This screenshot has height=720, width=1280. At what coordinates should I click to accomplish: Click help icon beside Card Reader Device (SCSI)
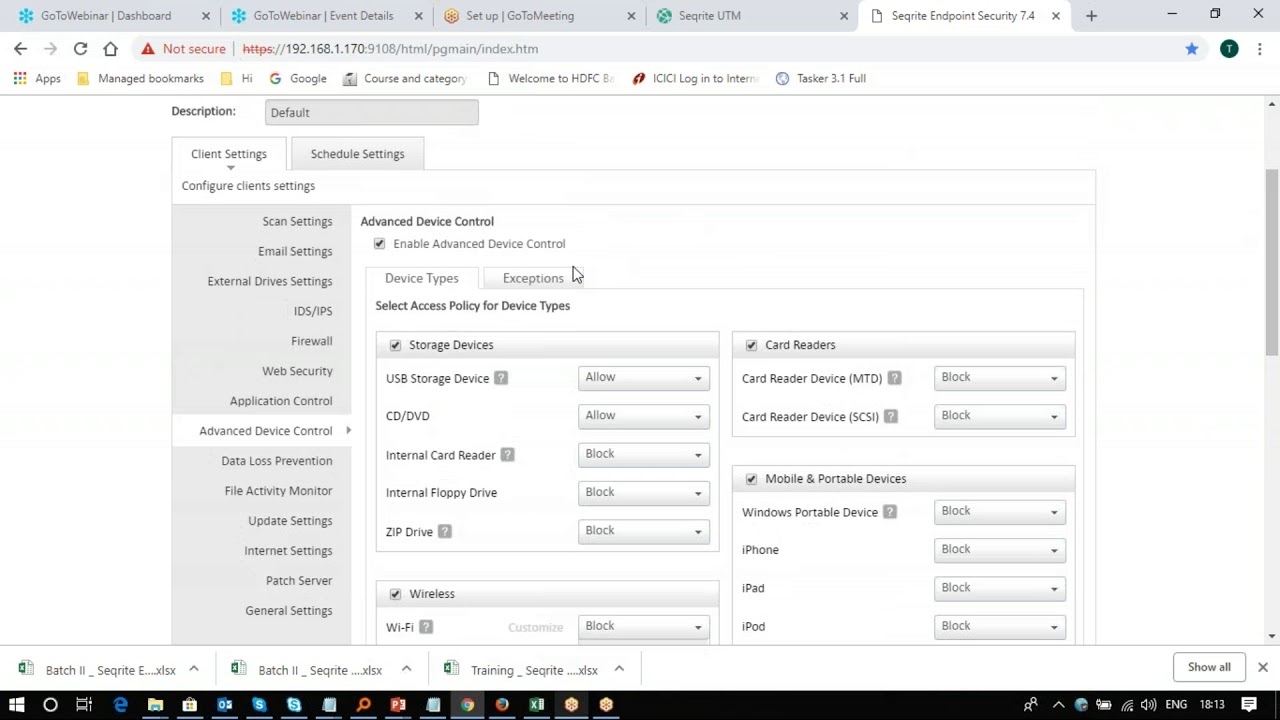point(890,416)
